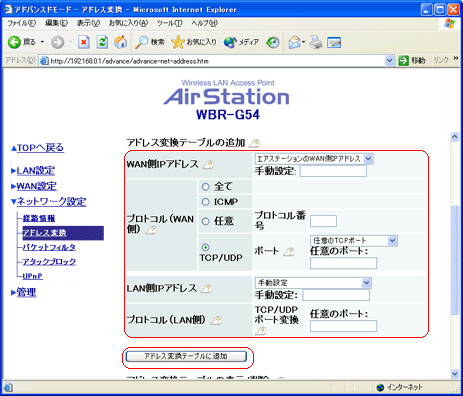Click help icon beside プロトコル(LAN側) label

[217, 320]
